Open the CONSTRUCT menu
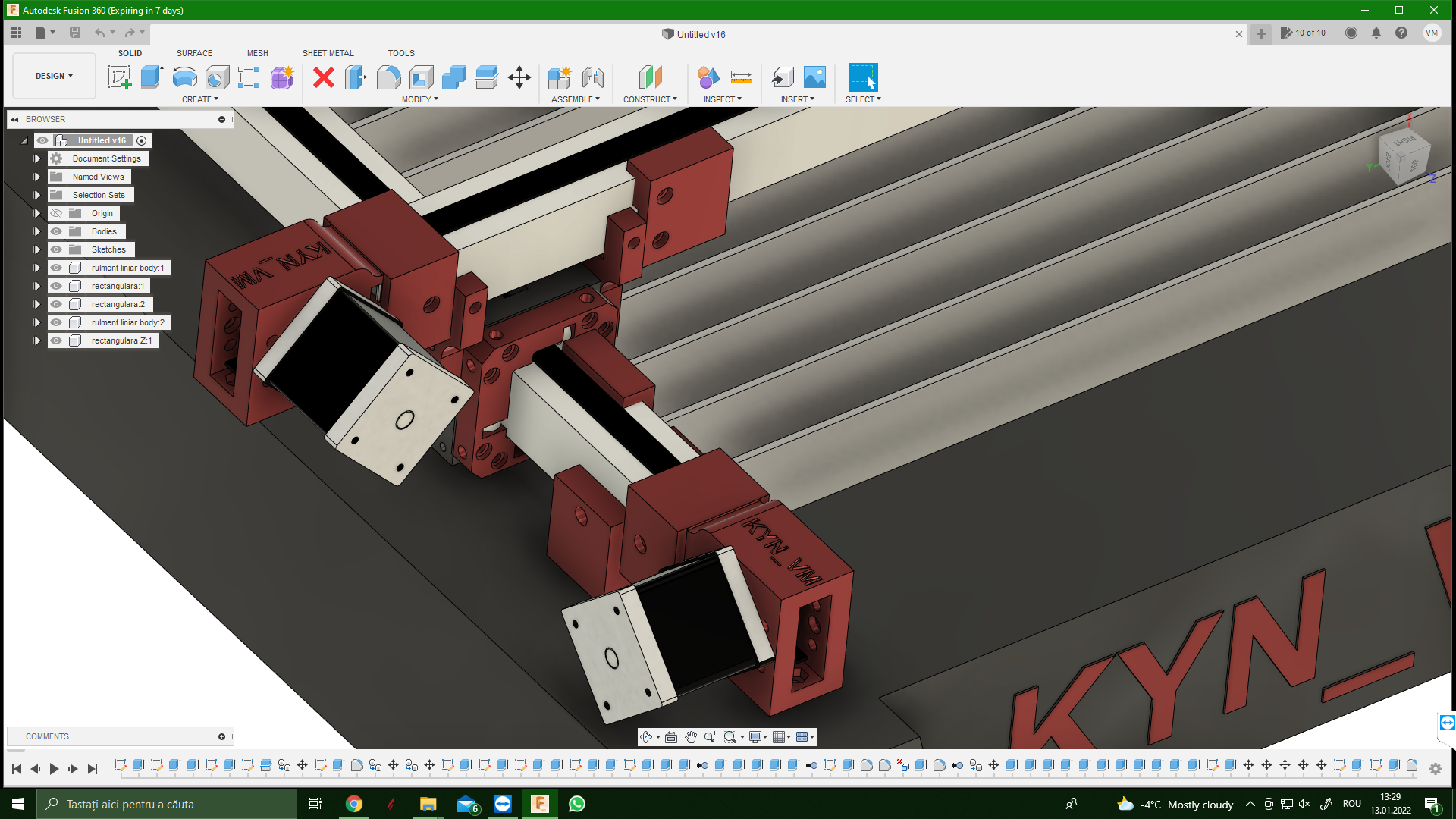The image size is (1456, 819). (x=650, y=99)
